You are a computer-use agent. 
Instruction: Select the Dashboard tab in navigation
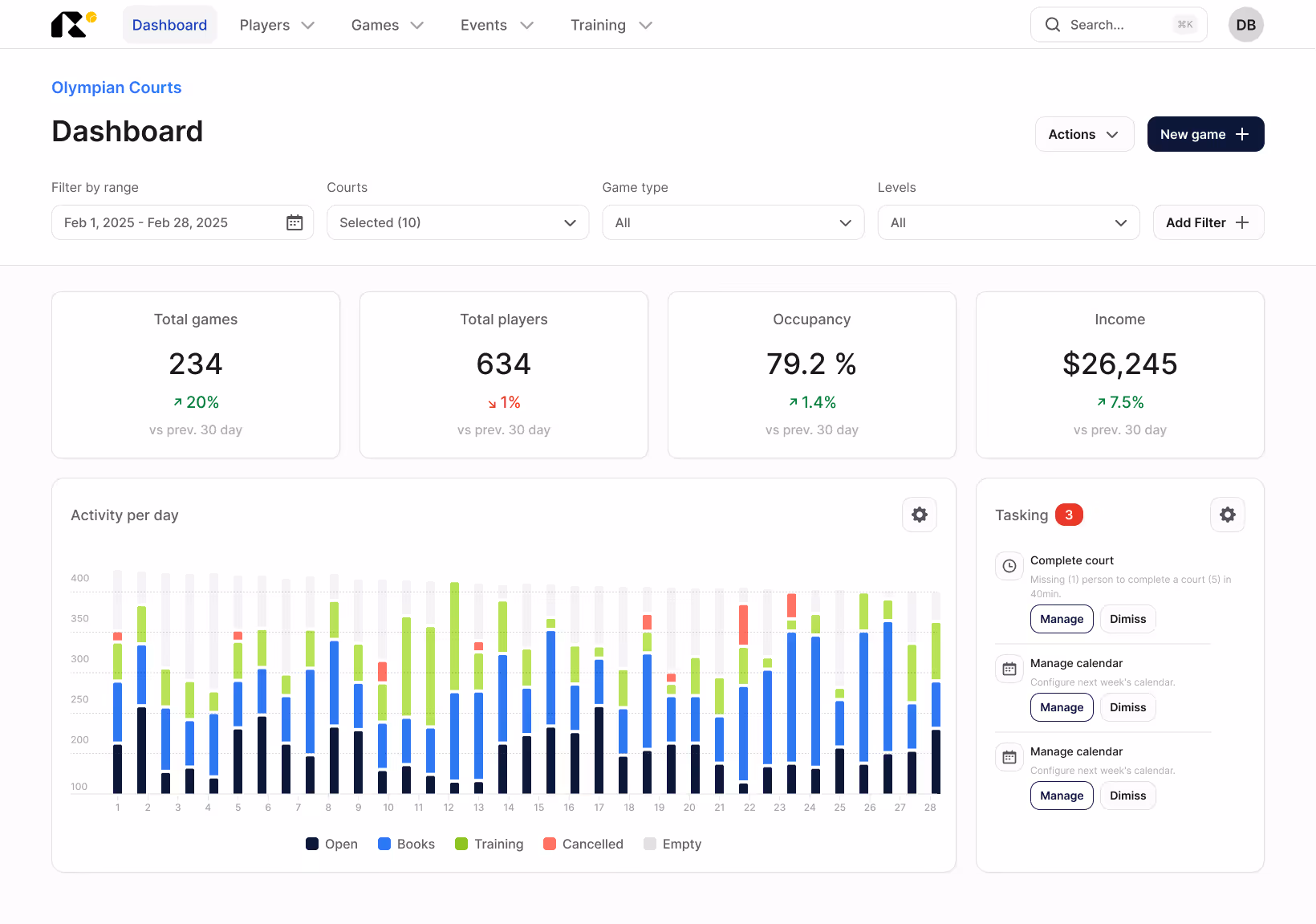[169, 25]
